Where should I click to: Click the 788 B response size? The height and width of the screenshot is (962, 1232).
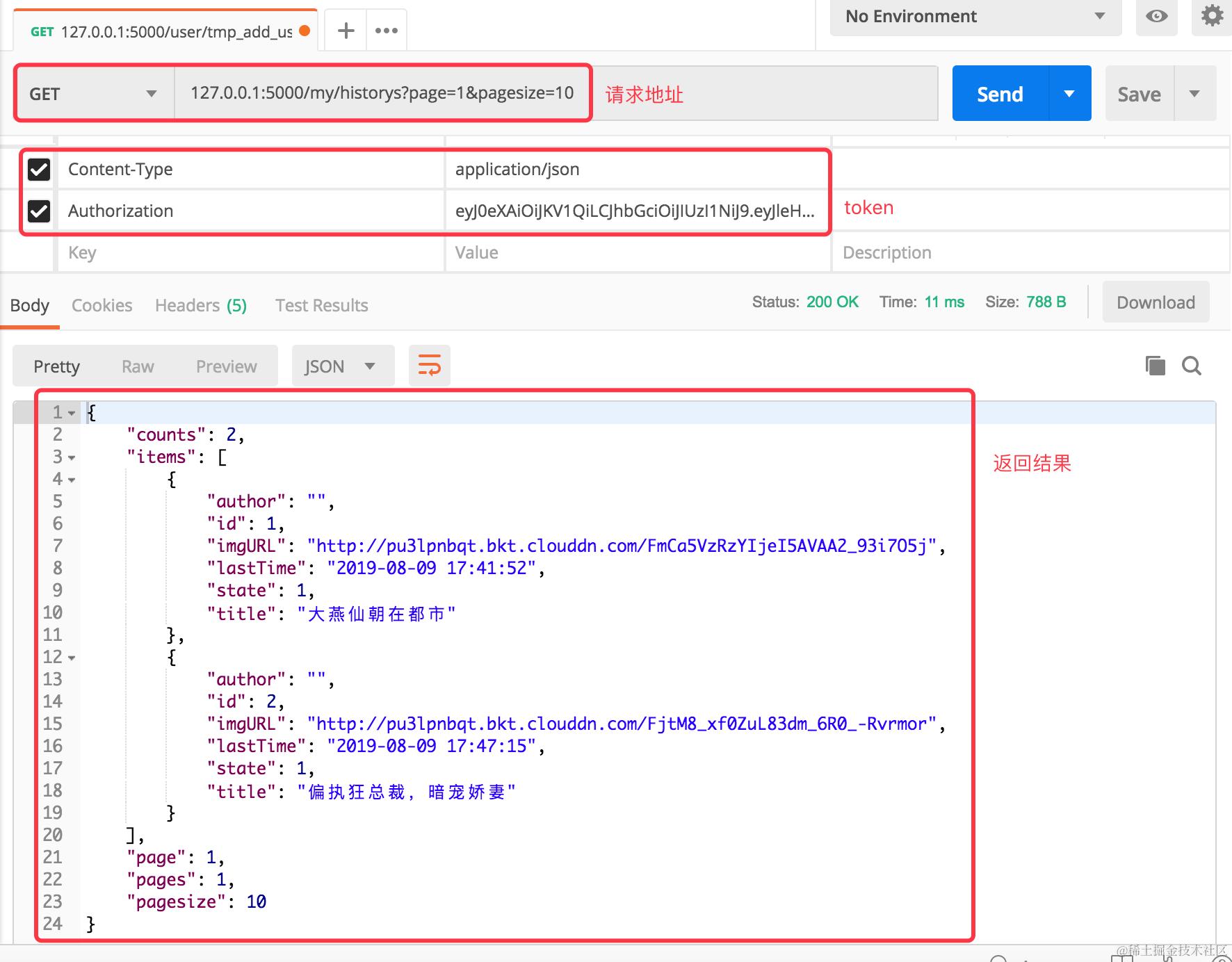(1046, 302)
